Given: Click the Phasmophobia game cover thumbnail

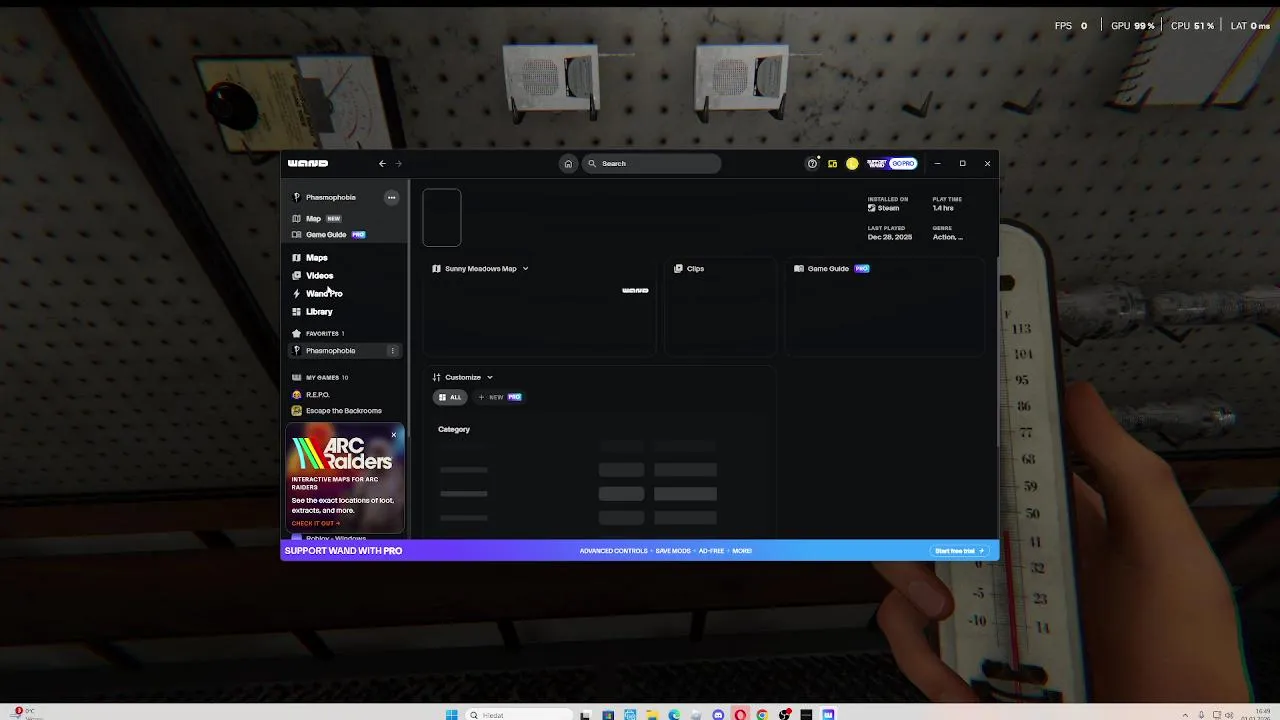Looking at the screenshot, I should pos(442,218).
